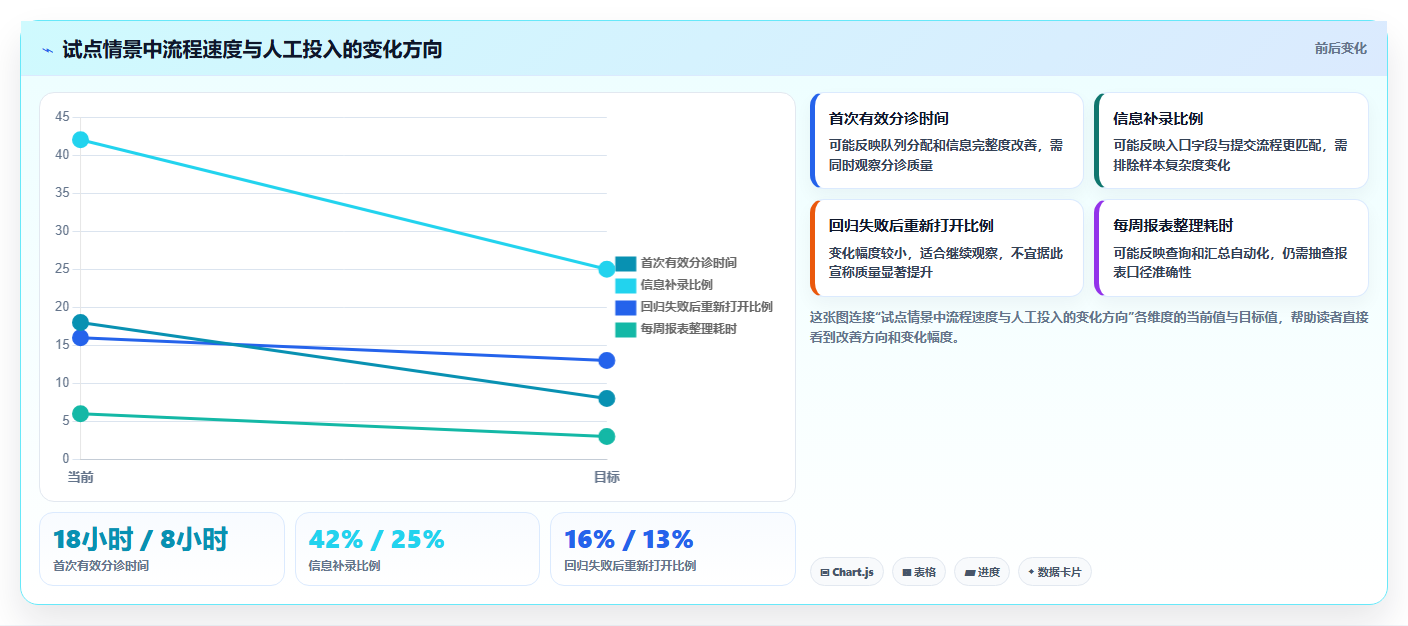Click the icon inside the 表格 chip
Screen dimensions: 1408x626
point(907,573)
